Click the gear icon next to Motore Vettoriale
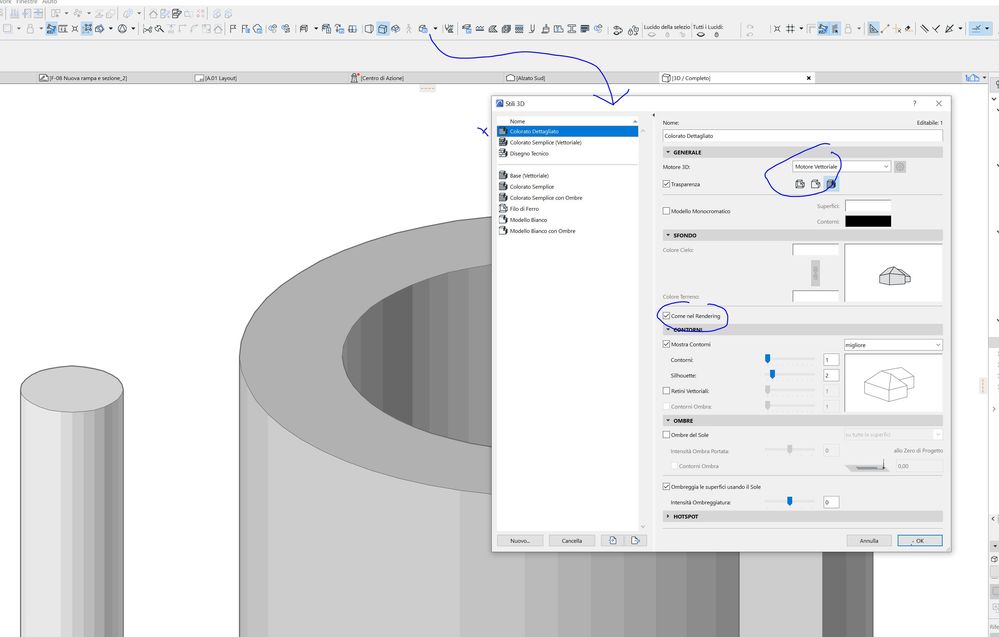This screenshot has height=637, width=999. 899,166
